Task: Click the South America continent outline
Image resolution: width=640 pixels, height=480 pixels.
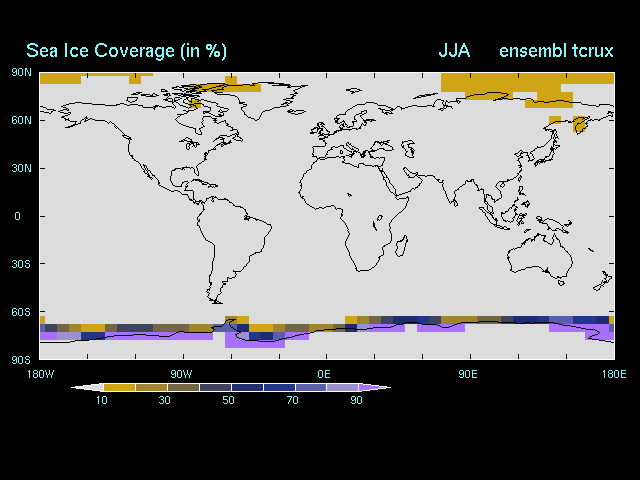Action: point(233,250)
